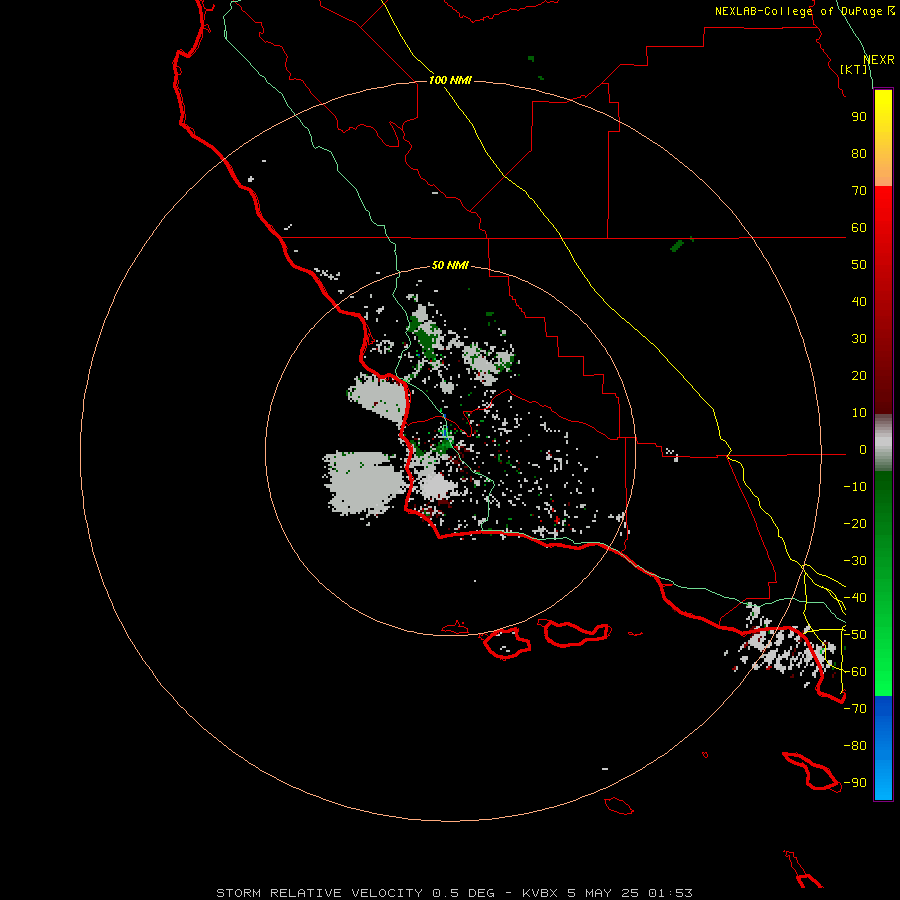Viewport: 900px width, 900px height.
Task: Click the STORM RELATIVE VELOCITY caption text
Action: (x=319, y=893)
